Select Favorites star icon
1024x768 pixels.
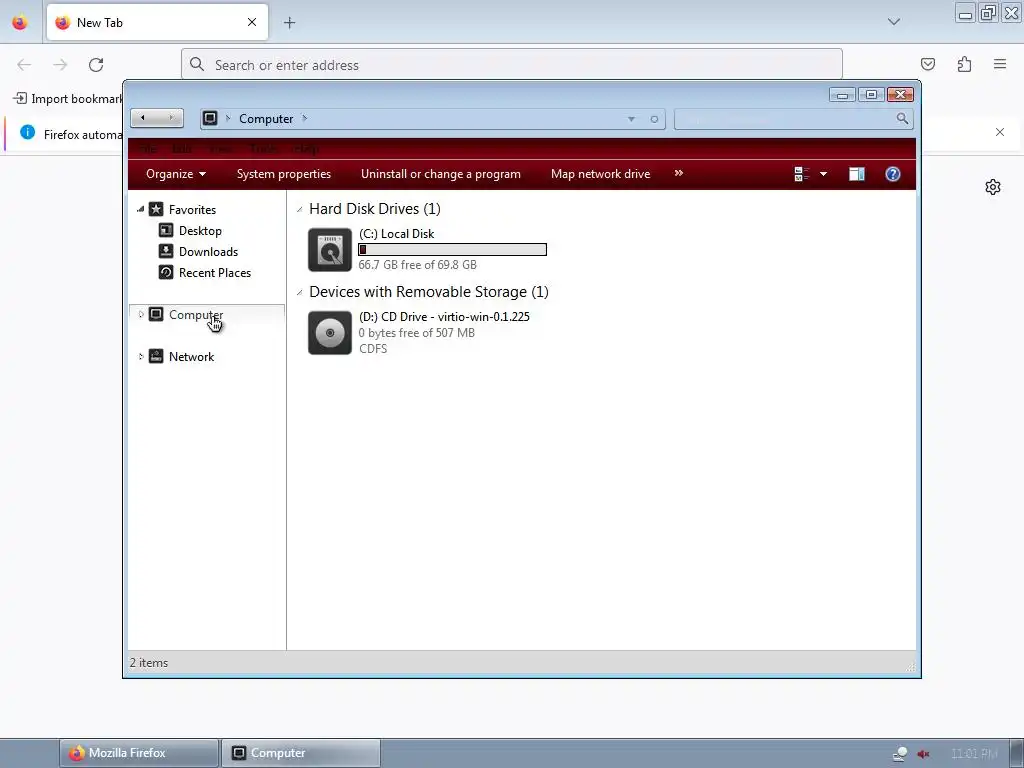tap(156, 209)
